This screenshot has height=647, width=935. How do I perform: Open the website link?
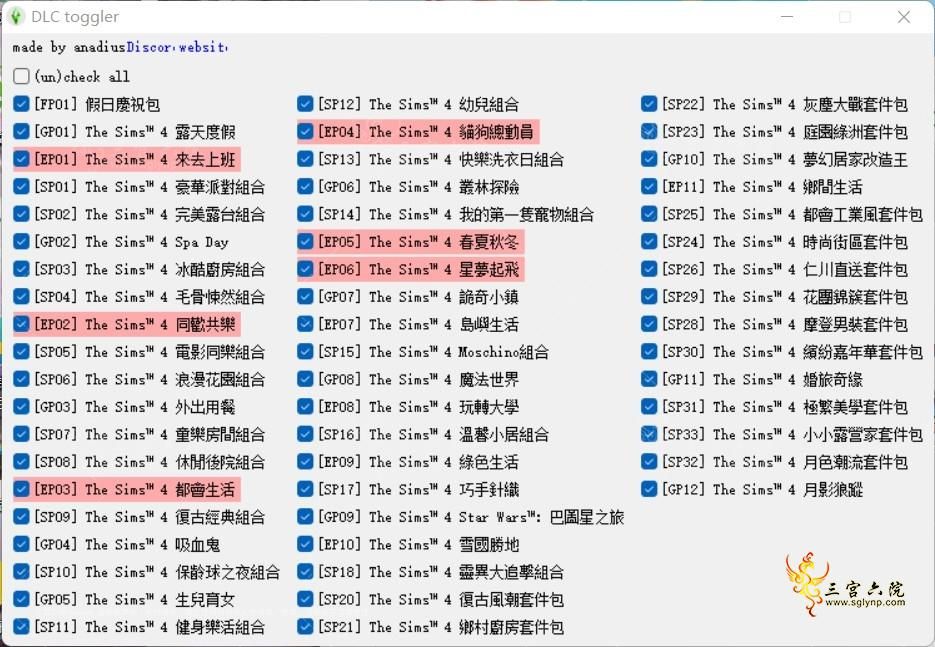point(203,47)
